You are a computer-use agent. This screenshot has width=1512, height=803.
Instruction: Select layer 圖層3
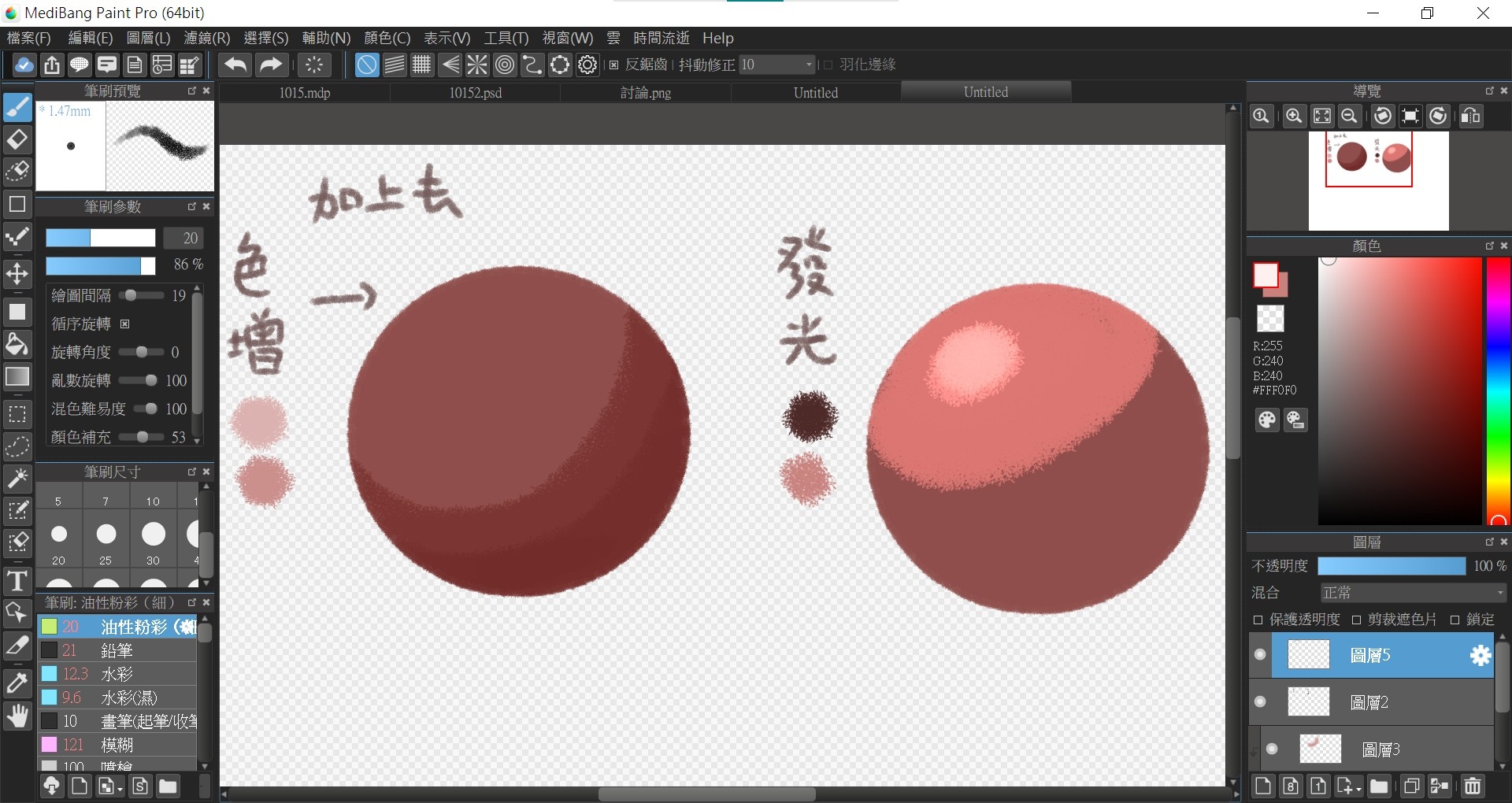click(x=1371, y=749)
